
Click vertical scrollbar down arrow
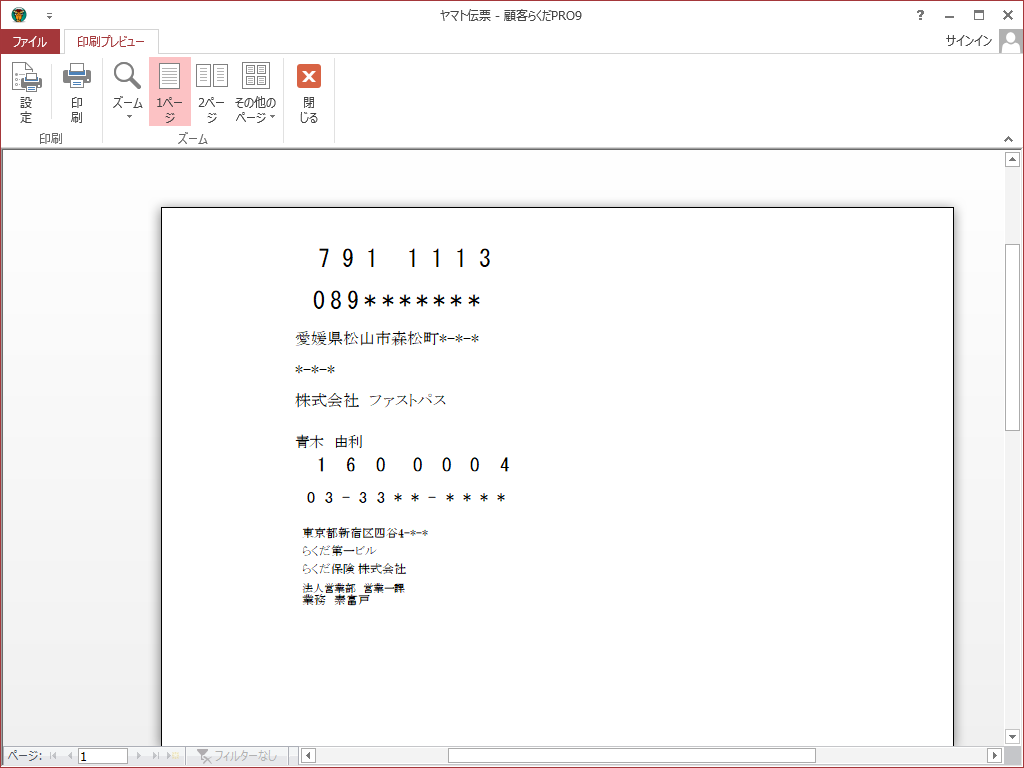1012,736
